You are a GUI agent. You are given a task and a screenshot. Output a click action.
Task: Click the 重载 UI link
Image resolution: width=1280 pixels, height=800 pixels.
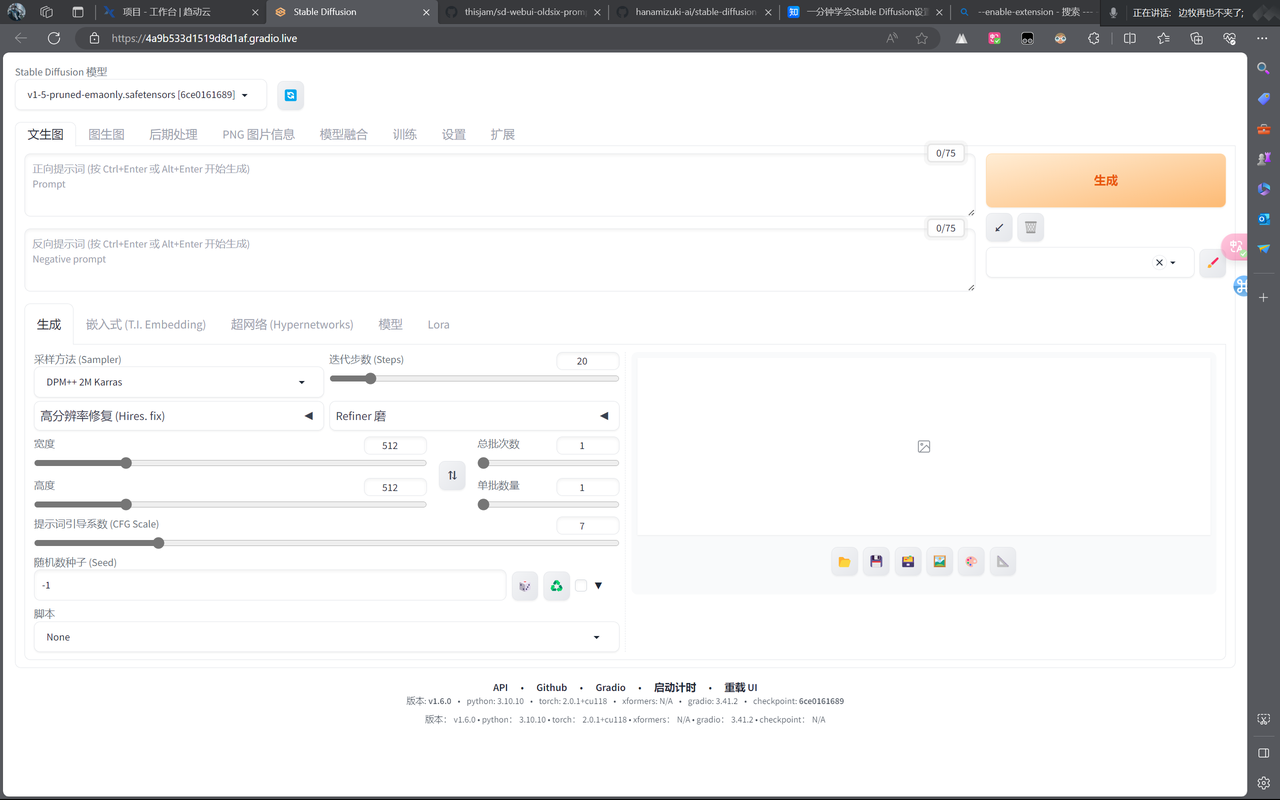(x=740, y=687)
